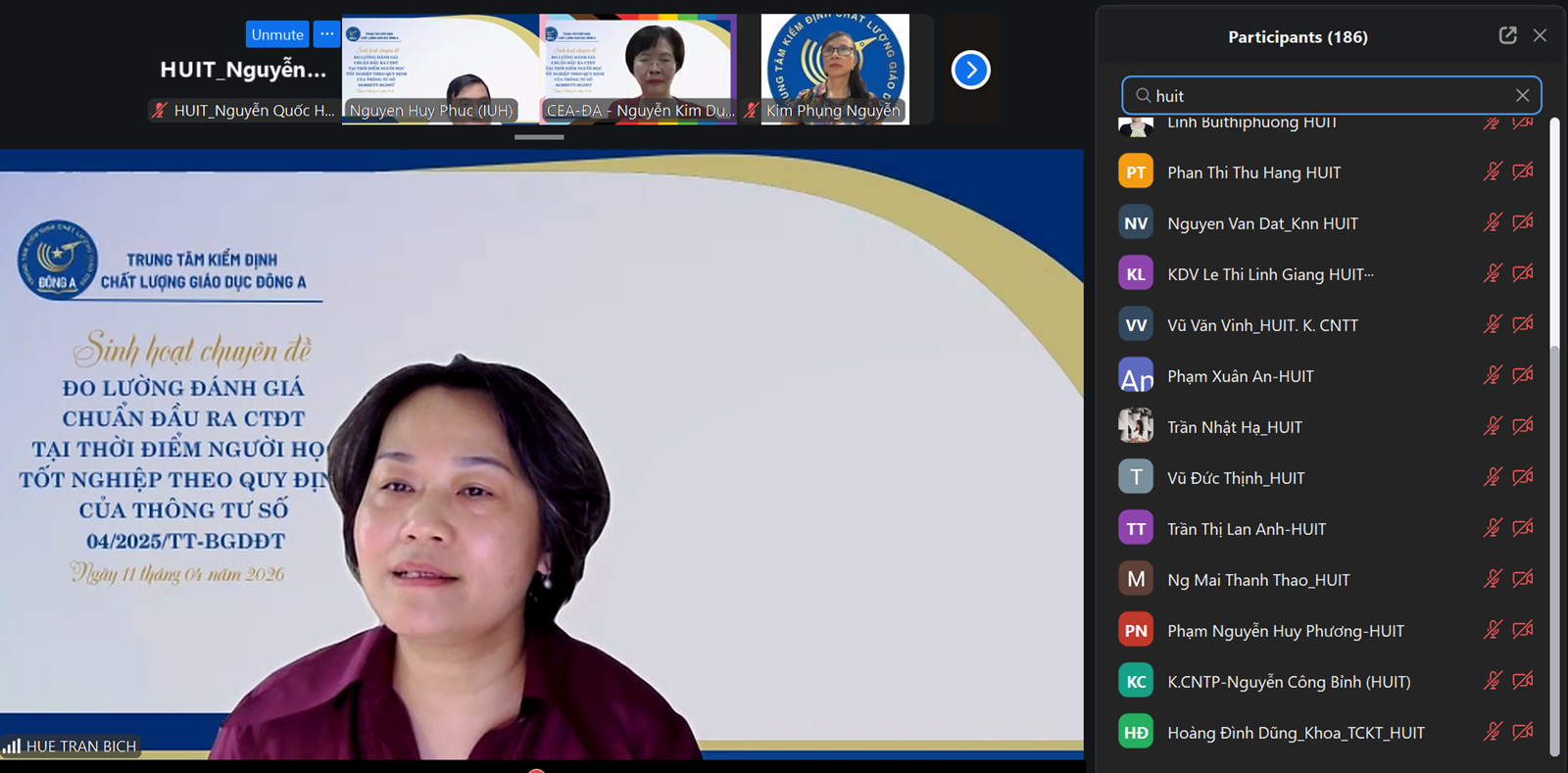Select participant Trần Thị Lan Anh-HUIT
The width and height of the screenshot is (1568, 773).
click(1328, 528)
